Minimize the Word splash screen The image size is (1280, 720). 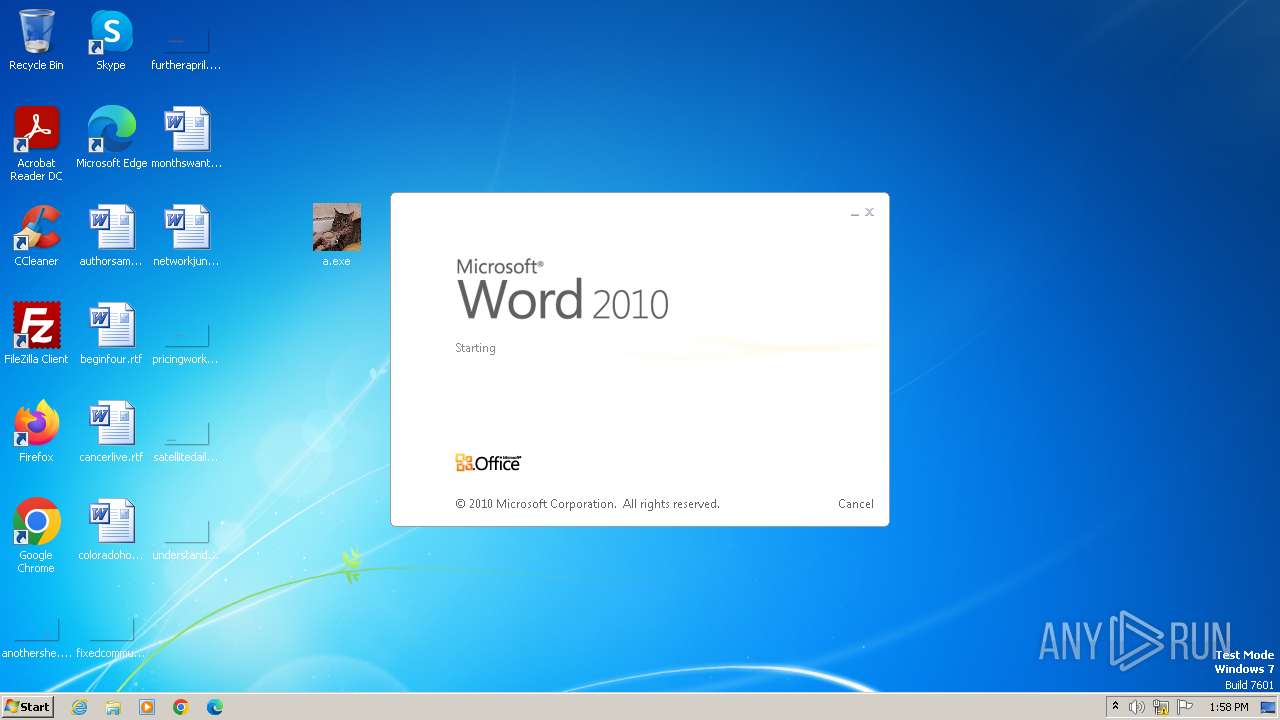[x=855, y=213]
